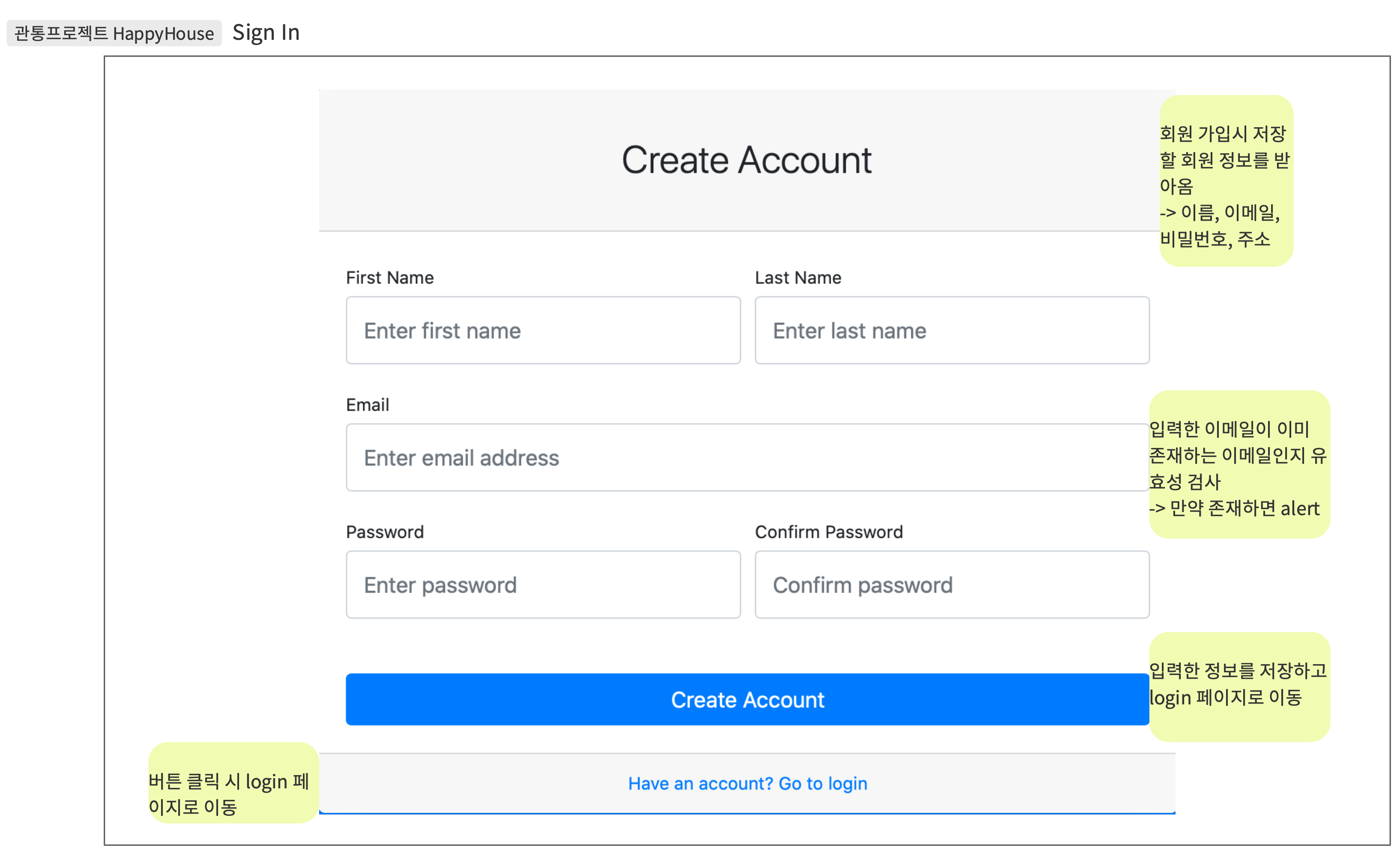Select the sticky note about 회원 가입시 저장
Screen dimensions: 1400x853
1226,181
